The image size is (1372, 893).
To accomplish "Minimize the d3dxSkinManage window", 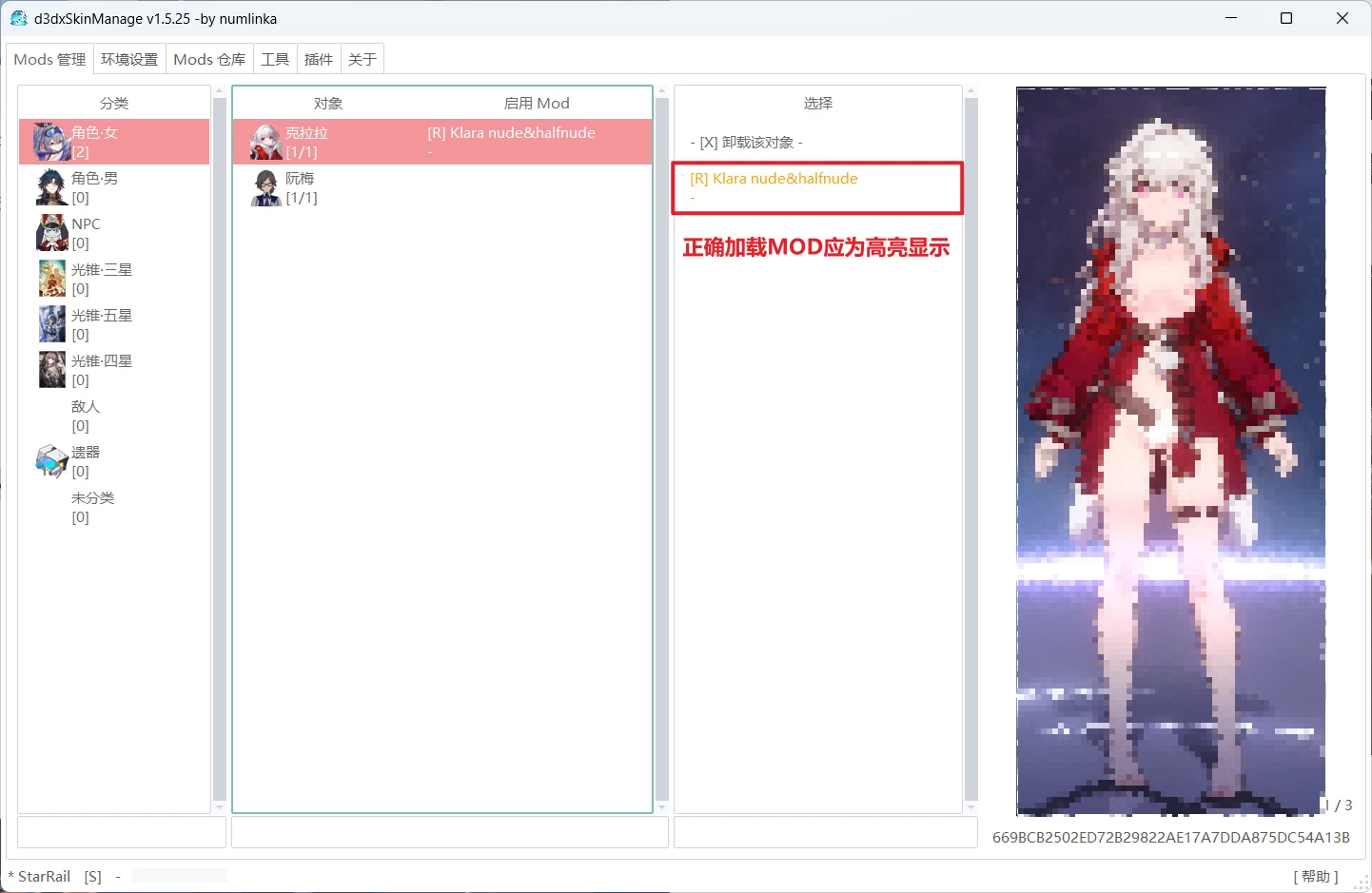I will click(x=1231, y=18).
